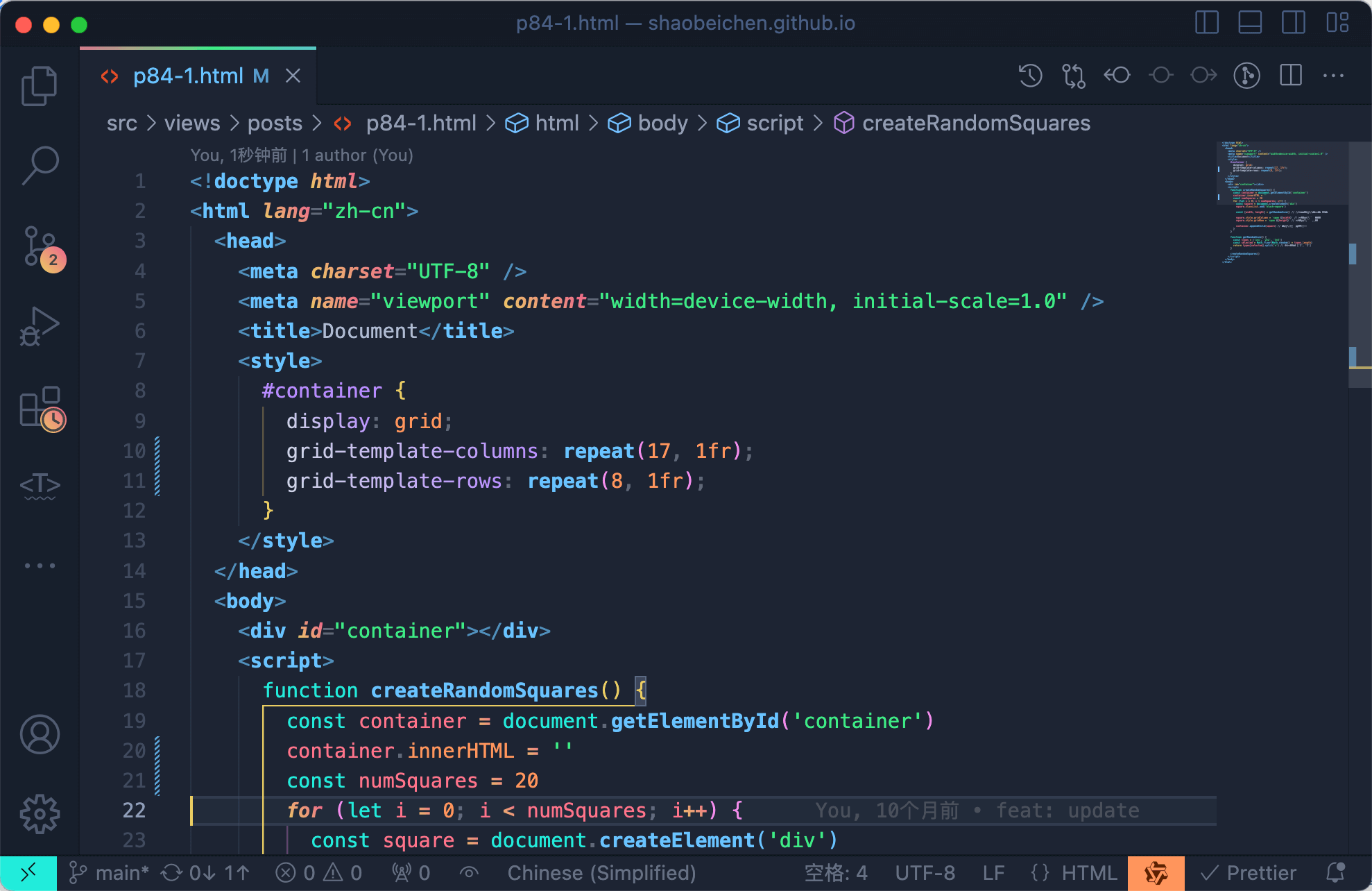
Task: Toggle the secondary side bar layout button
Action: (1293, 23)
